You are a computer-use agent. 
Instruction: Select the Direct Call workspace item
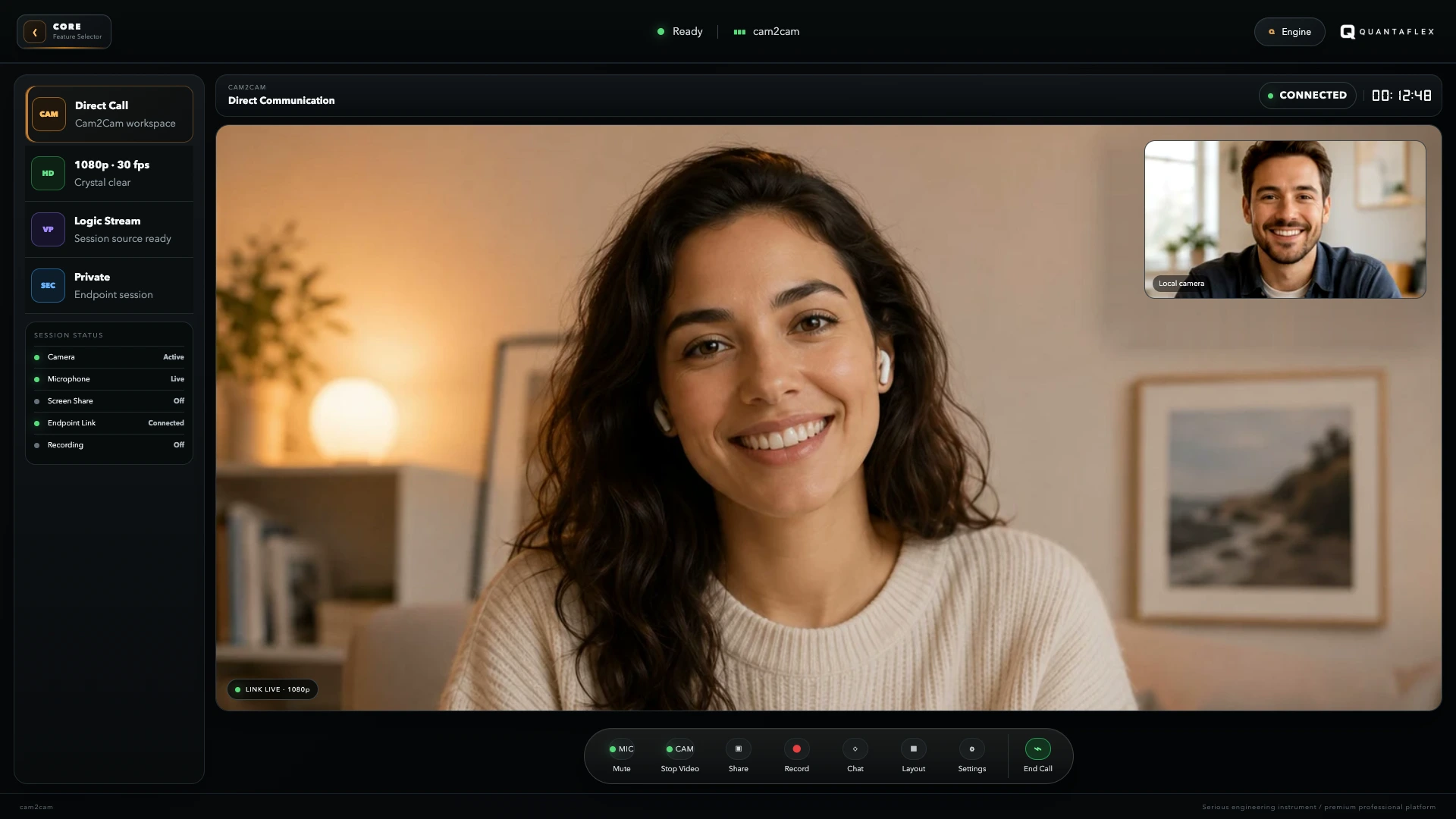109,114
